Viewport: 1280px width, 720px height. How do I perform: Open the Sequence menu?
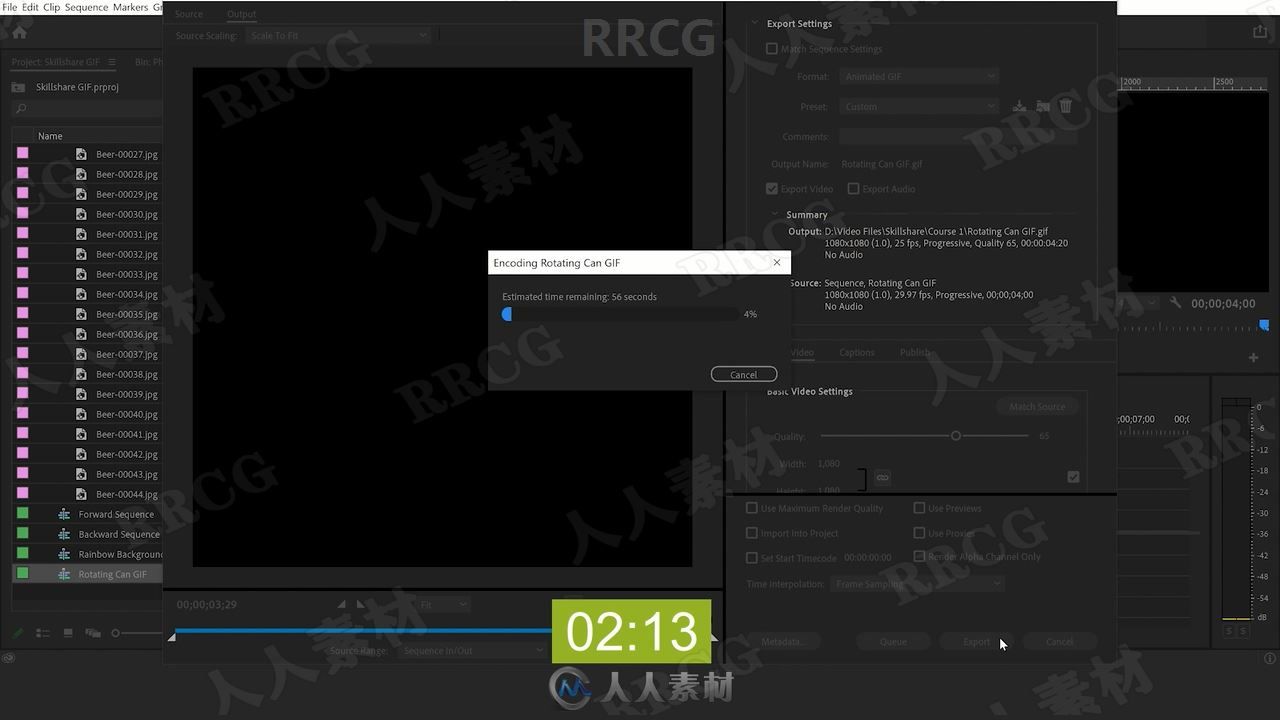click(86, 7)
